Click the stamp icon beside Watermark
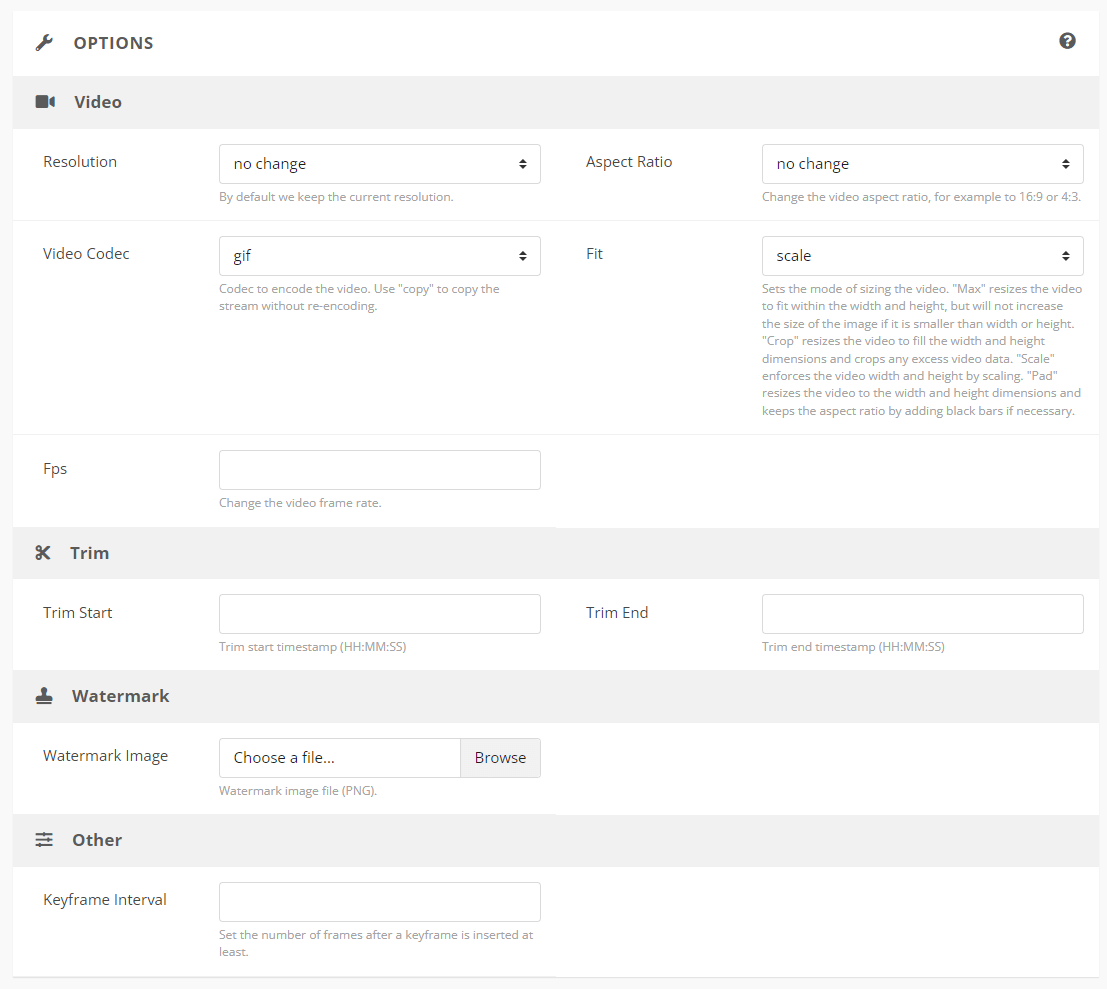 pyautogui.click(x=44, y=696)
